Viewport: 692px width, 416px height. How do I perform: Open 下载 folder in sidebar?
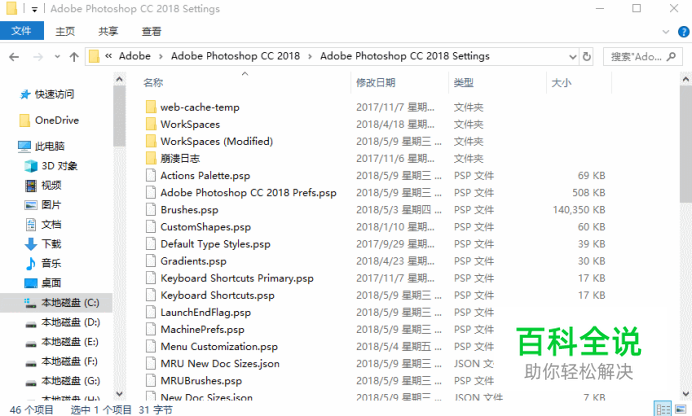point(51,244)
